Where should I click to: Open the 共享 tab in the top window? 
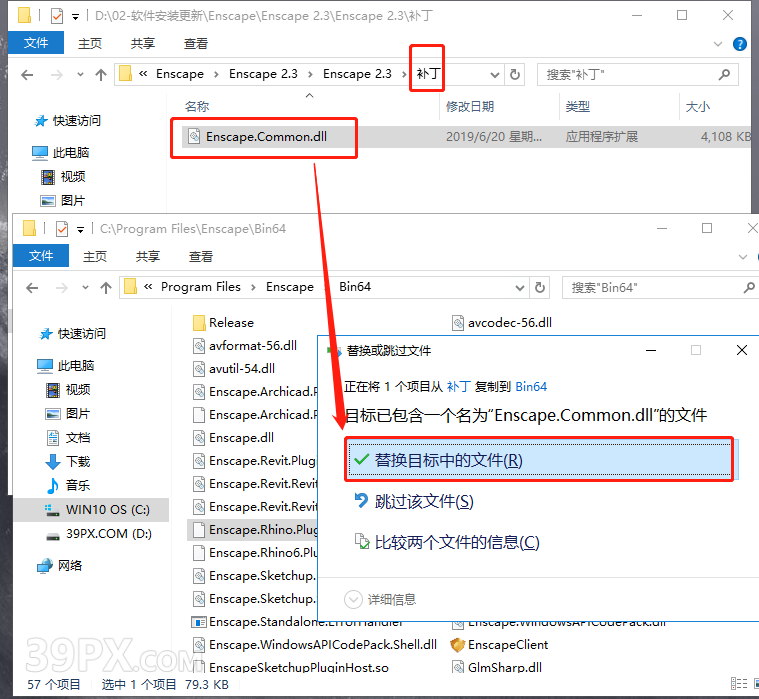pyautogui.click(x=143, y=43)
